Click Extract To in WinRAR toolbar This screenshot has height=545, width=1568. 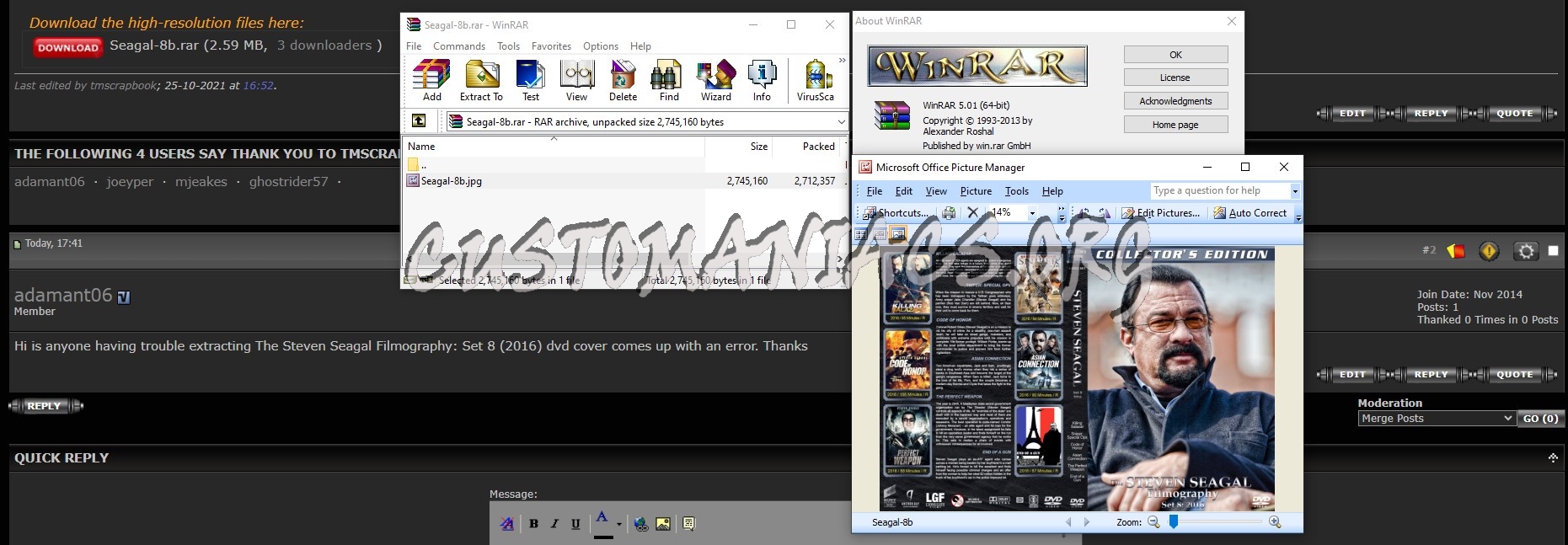[x=481, y=81]
